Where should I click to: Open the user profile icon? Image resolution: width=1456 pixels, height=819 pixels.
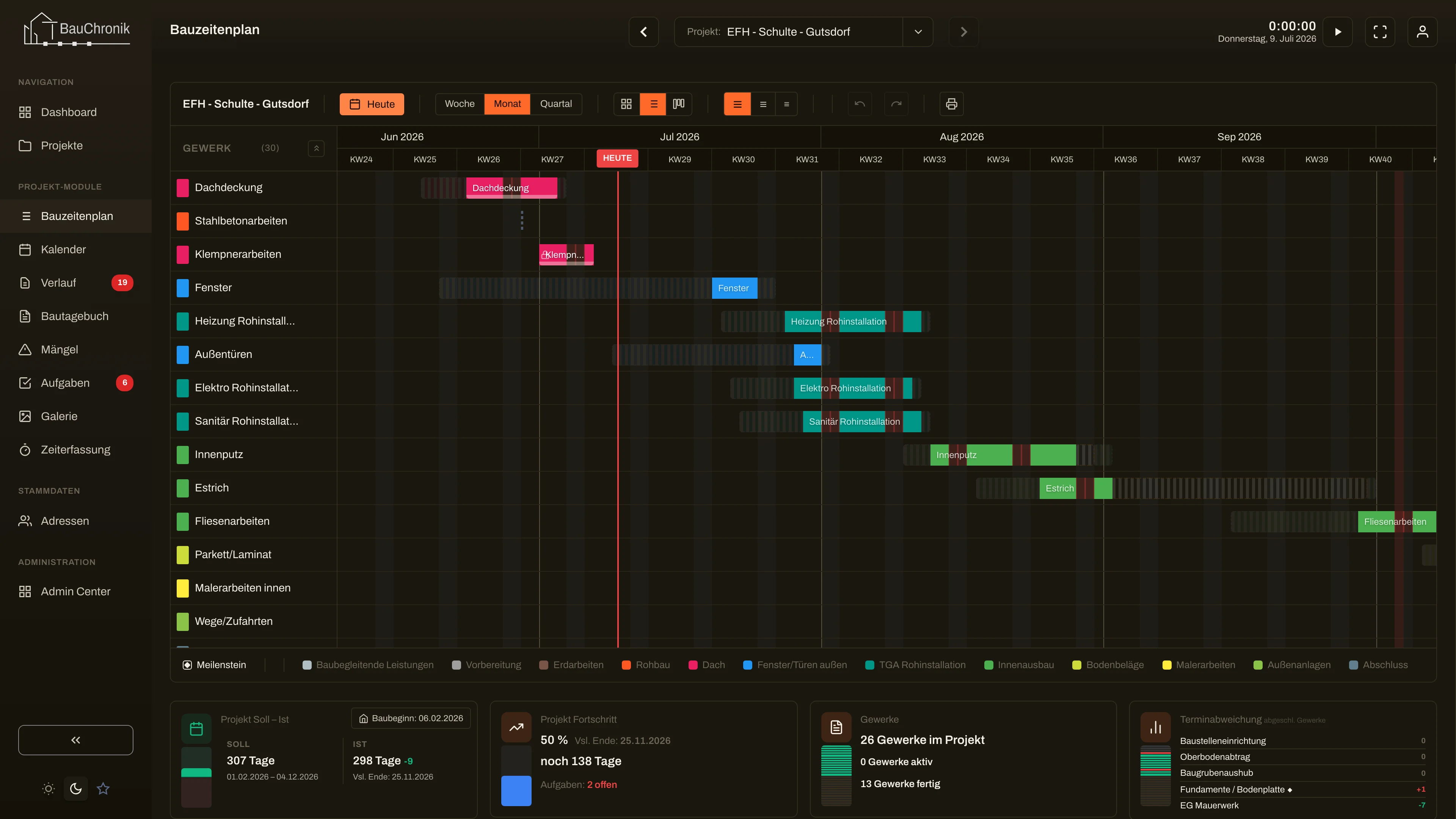[x=1422, y=31]
